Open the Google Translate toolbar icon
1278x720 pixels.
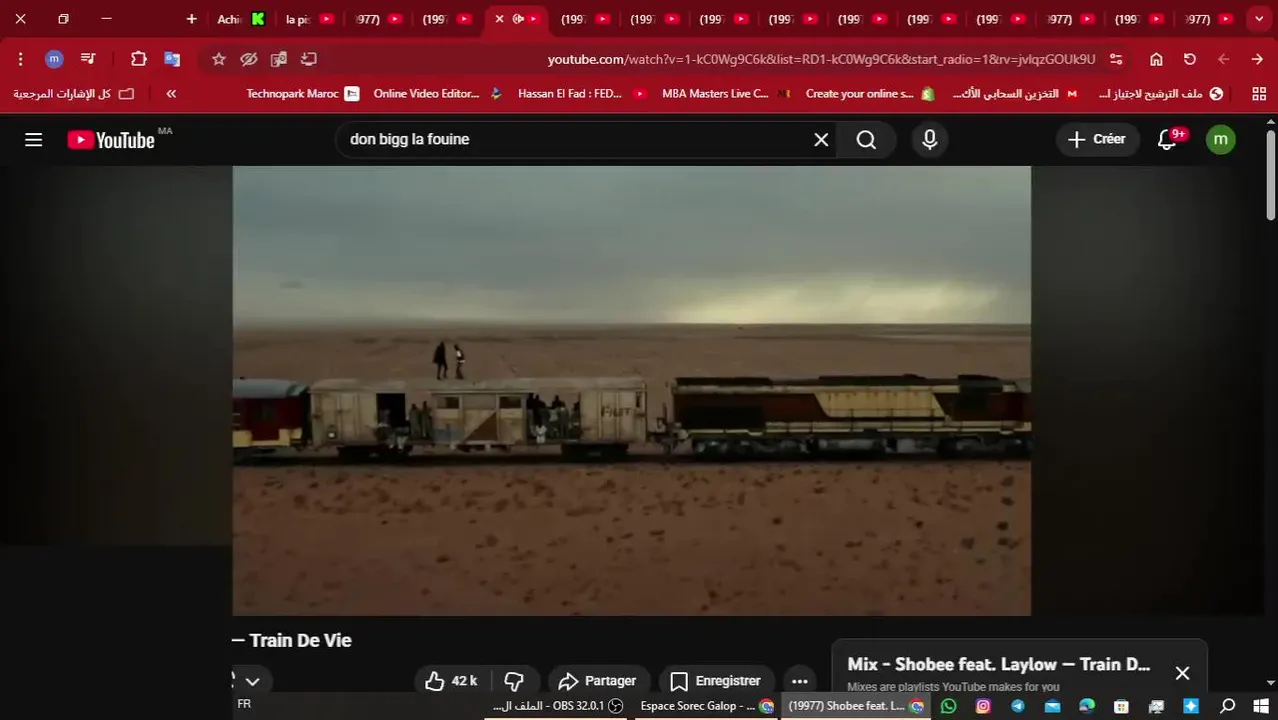(x=172, y=59)
